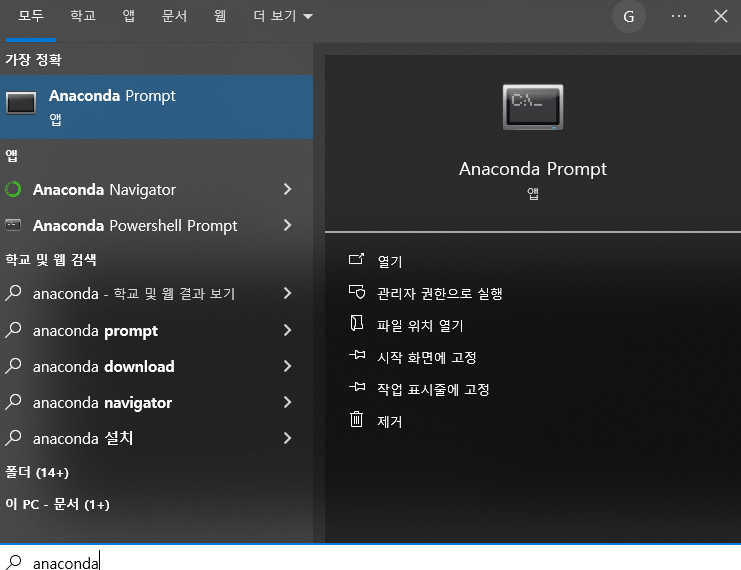Viewport: 741px width, 570px height.
Task: Switch to the 앱 tab
Action: click(x=129, y=16)
